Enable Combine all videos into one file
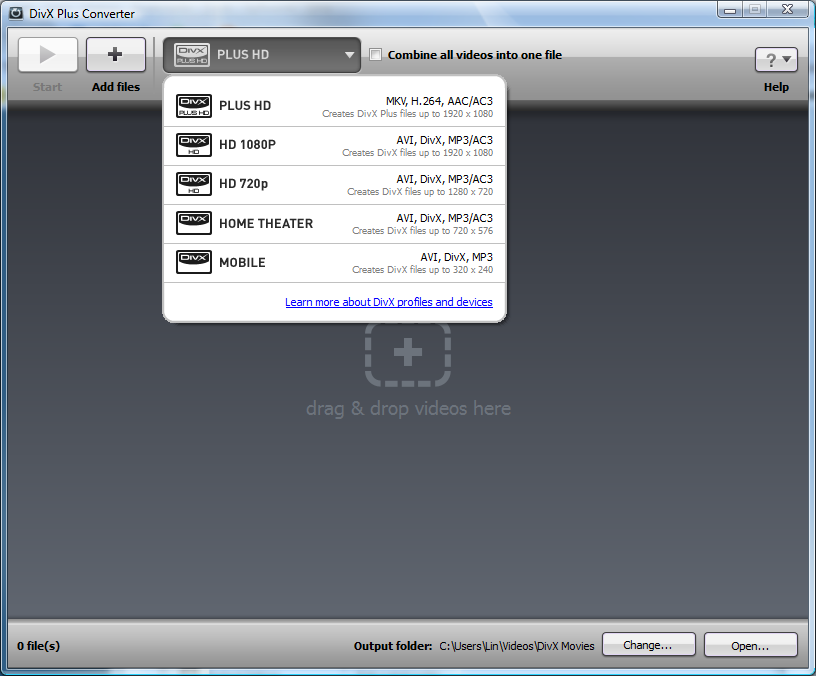Screen dimensions: 816x676 (x=375, y=55)
